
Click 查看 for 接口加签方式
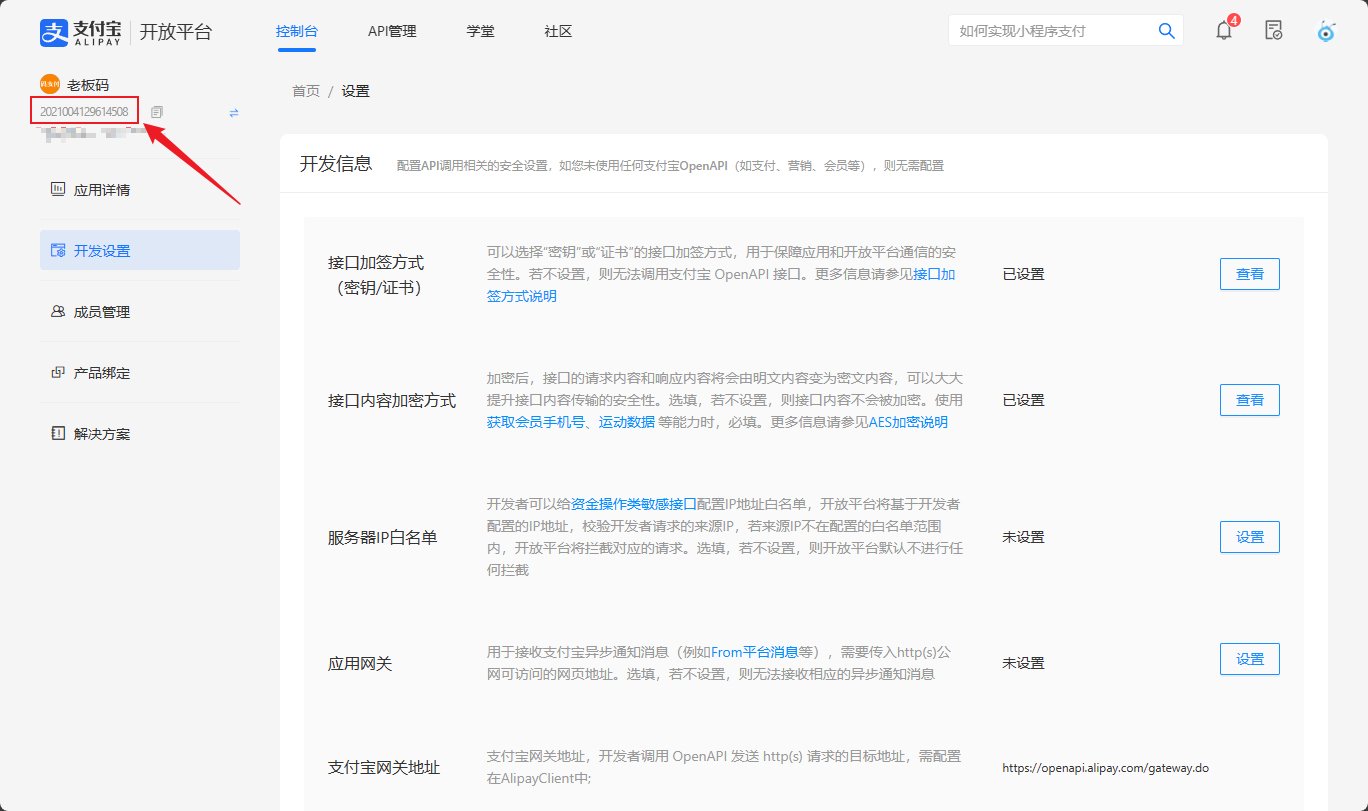pyautogui.click(x=1249, y=274)
